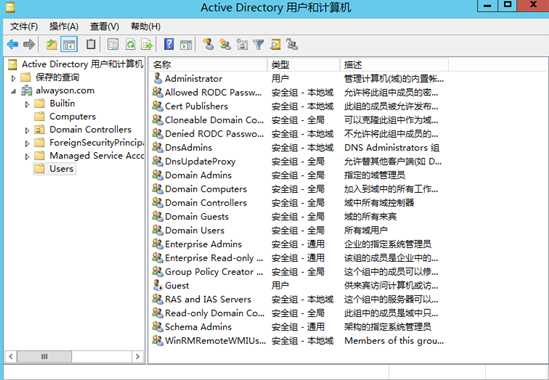The height and width of the screenshot is (380, 549).
Task: Click the Add to group toolbar icon
Action: coord(292,44)
